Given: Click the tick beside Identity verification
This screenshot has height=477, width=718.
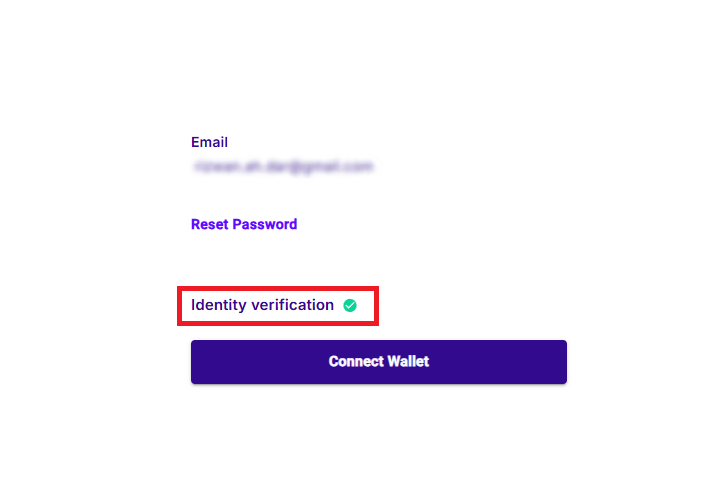Looking at the screenshot, I should click(x=350, y=306).
